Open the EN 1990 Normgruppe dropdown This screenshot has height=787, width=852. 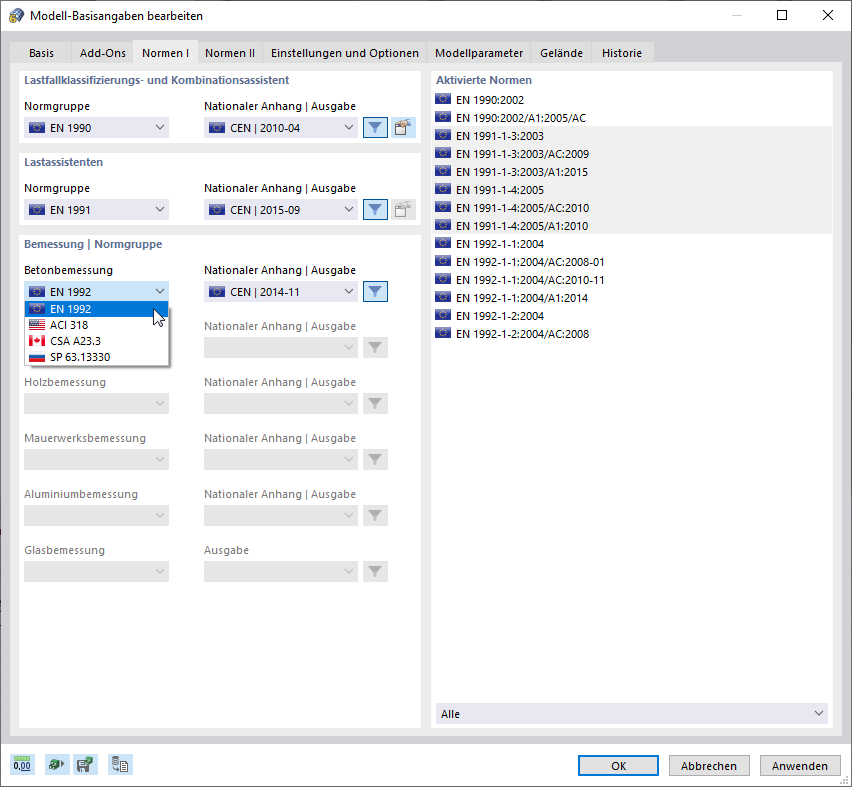tap(96, 128)
